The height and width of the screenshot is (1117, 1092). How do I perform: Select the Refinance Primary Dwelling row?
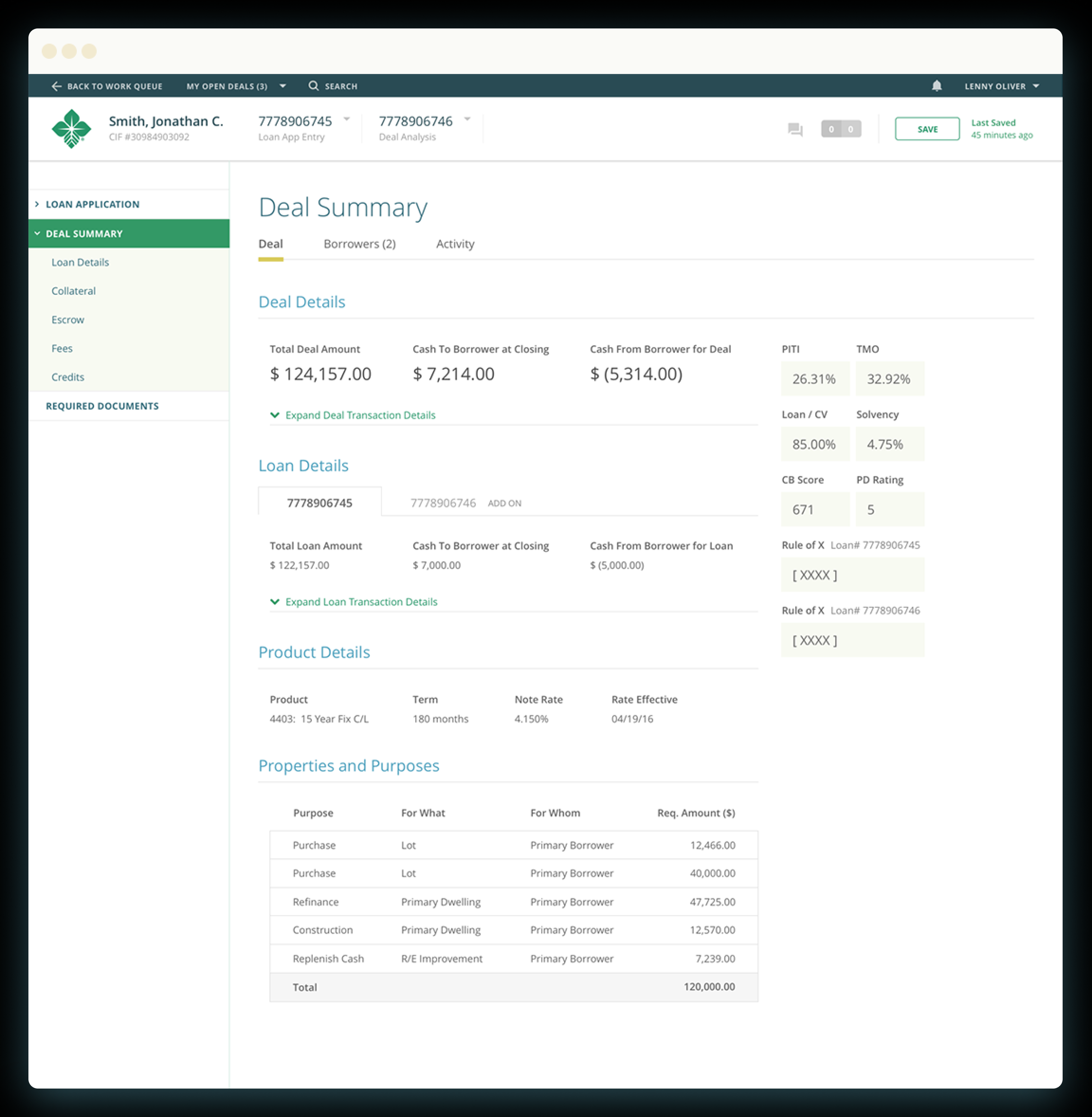point(514,902)
